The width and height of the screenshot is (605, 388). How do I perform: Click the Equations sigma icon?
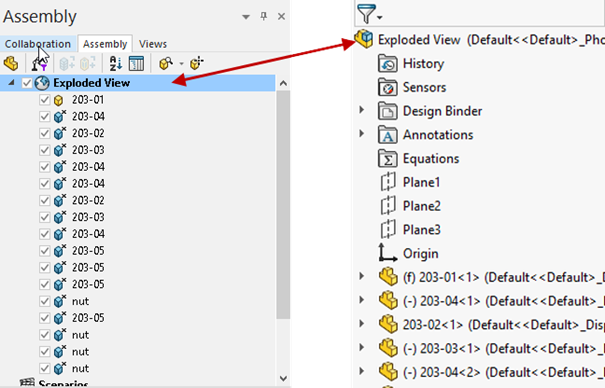point(387,159)
